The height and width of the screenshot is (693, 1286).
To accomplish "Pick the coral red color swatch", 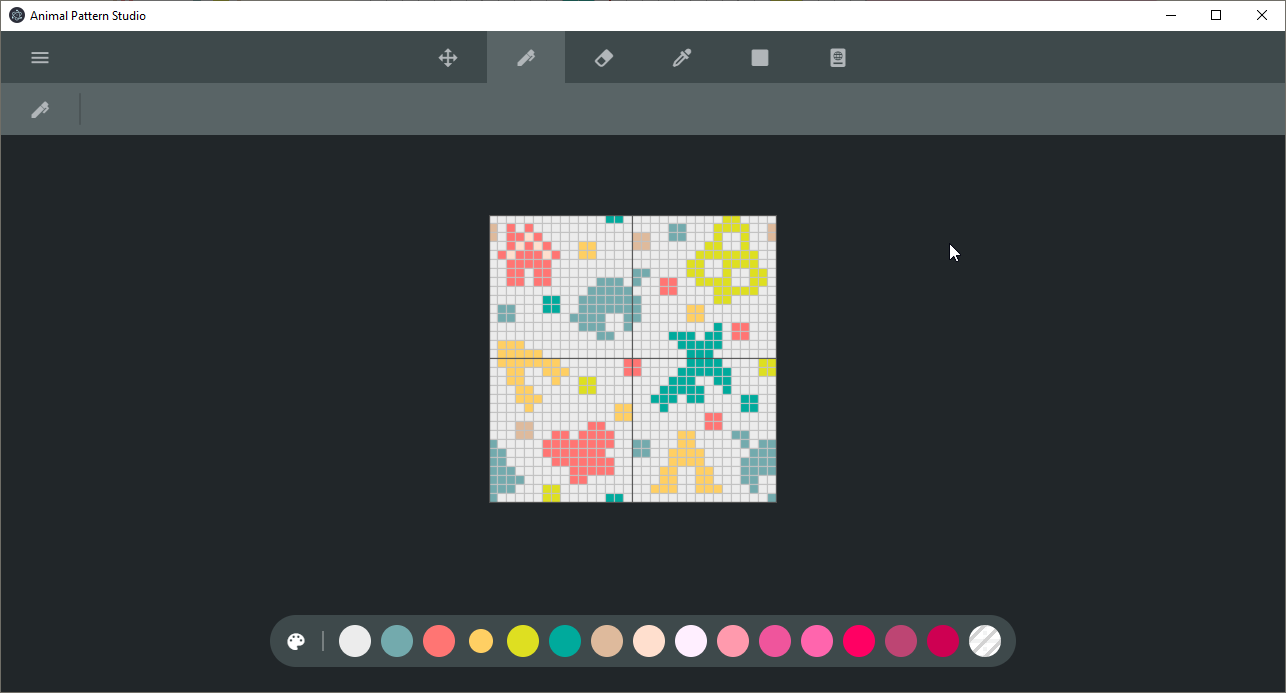I will point(439,641).
